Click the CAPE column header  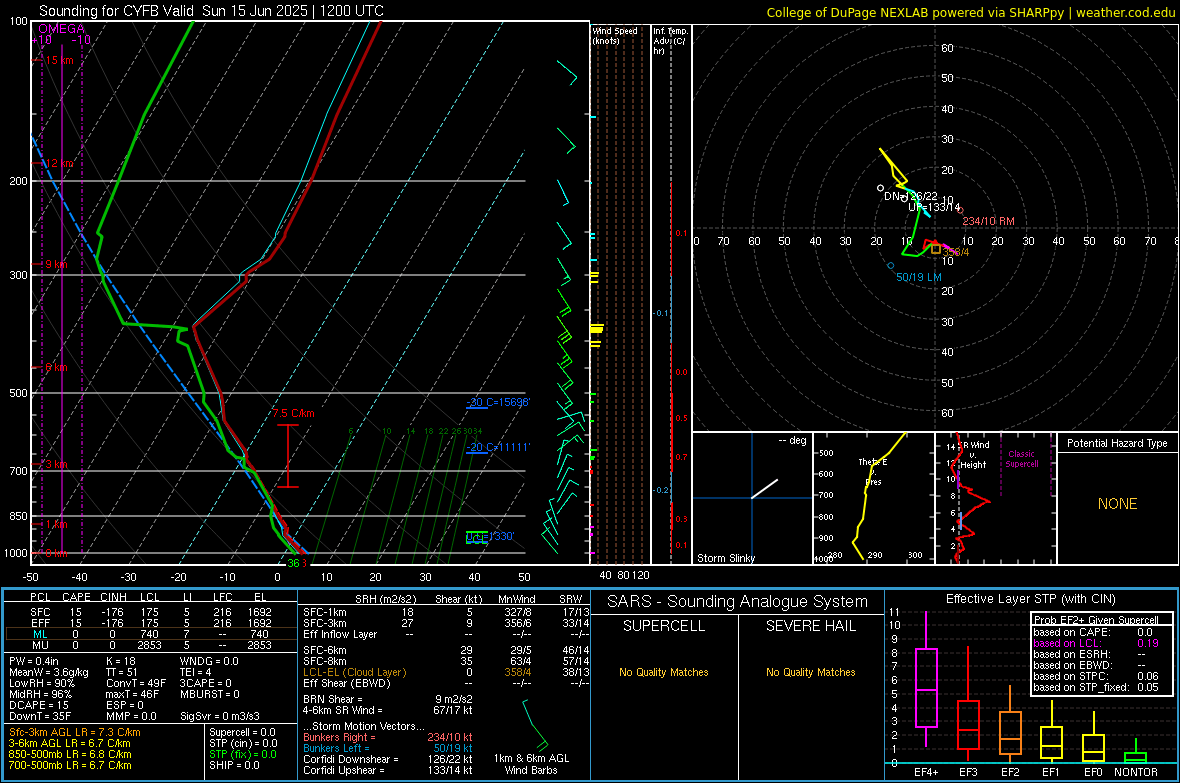click(76, 597)
